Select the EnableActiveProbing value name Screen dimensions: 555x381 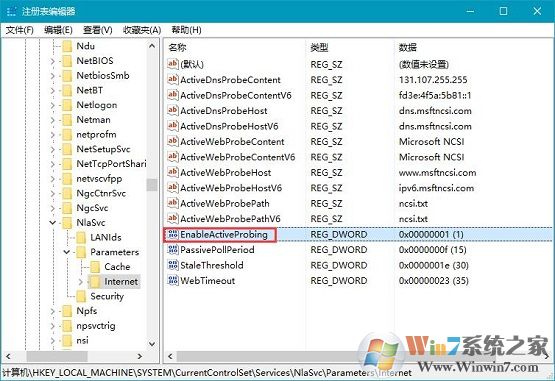pyautogui.click(x=224, y=234)
